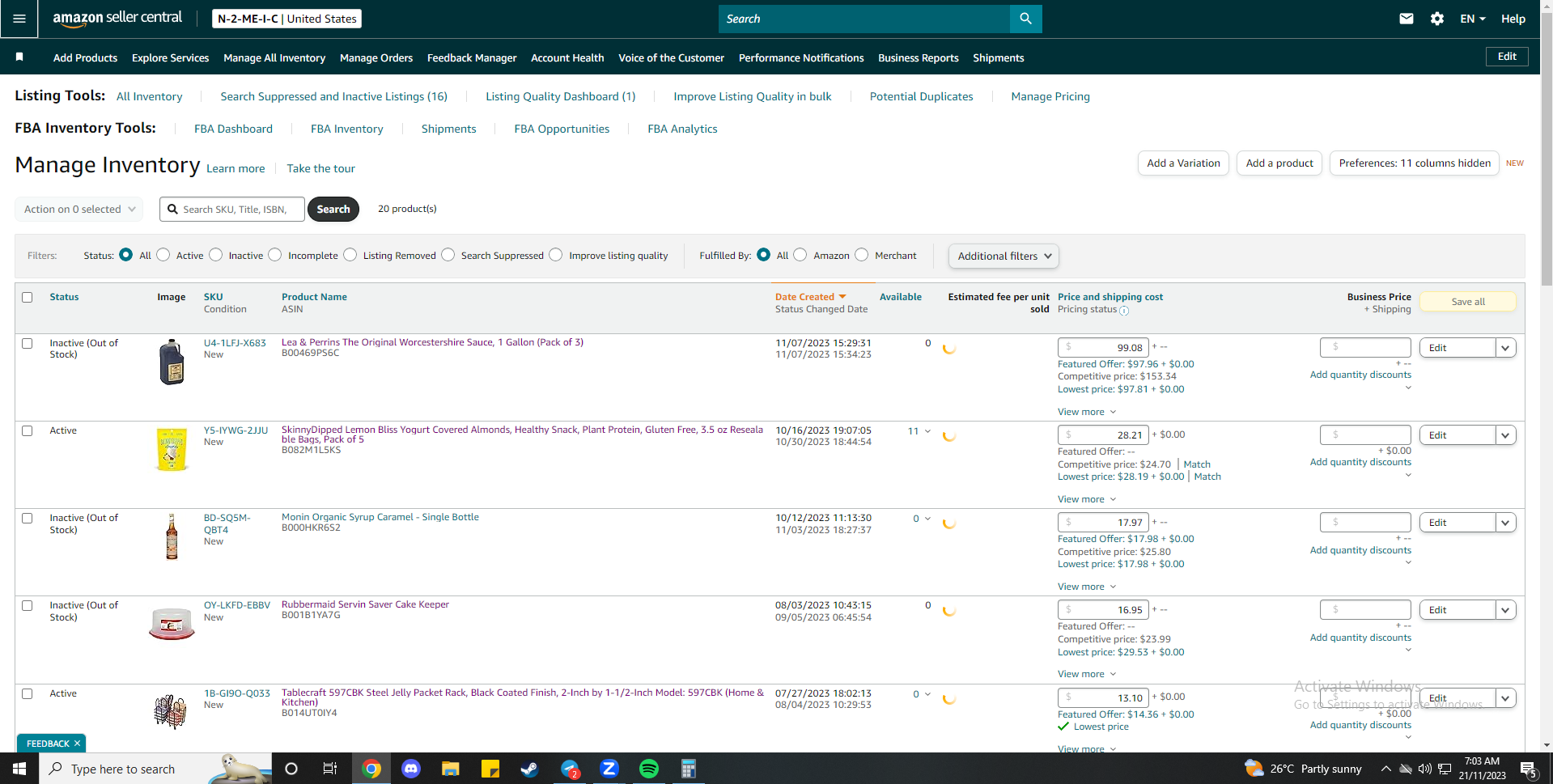Select the Active status radio button
This screenshot has width=1553, height=784.
click(x=163, y=255)
